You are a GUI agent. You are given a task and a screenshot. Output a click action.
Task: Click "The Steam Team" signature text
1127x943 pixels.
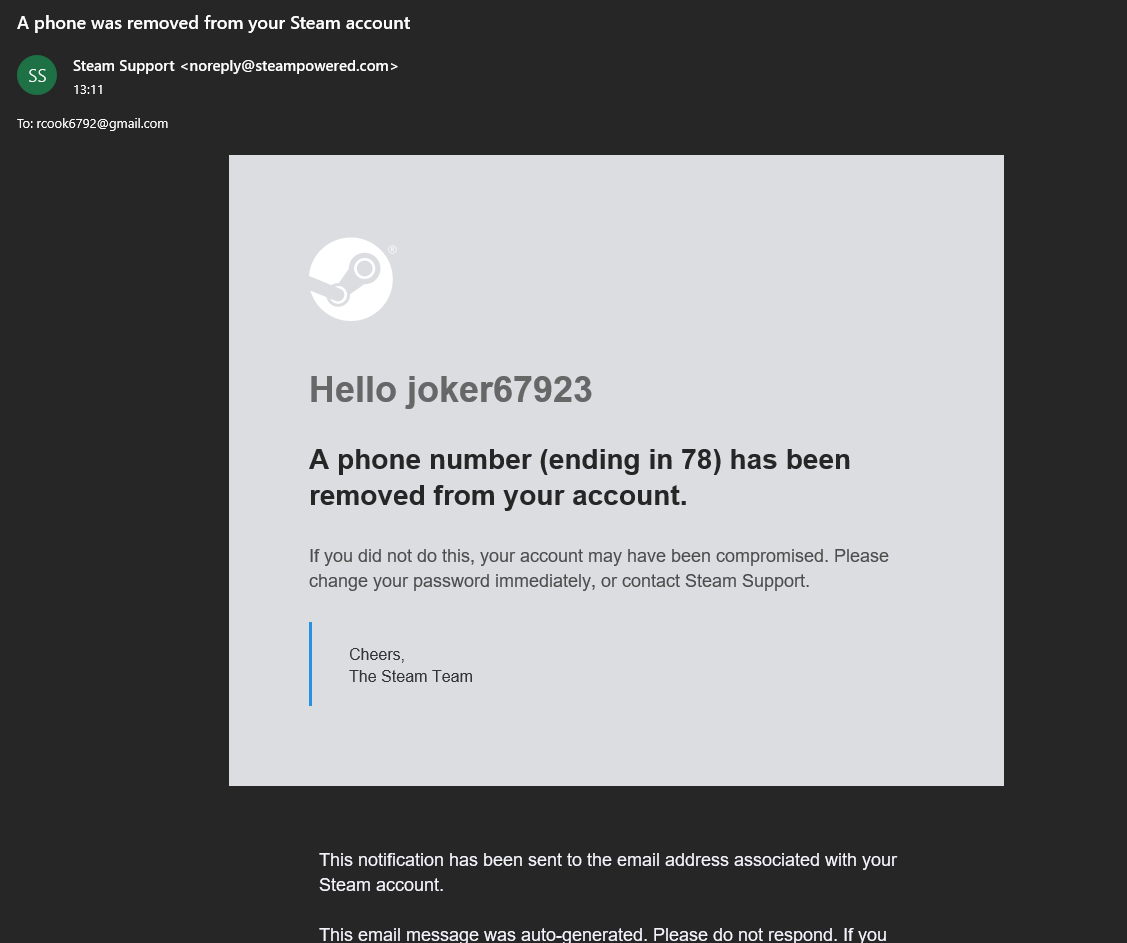[410, 677]
